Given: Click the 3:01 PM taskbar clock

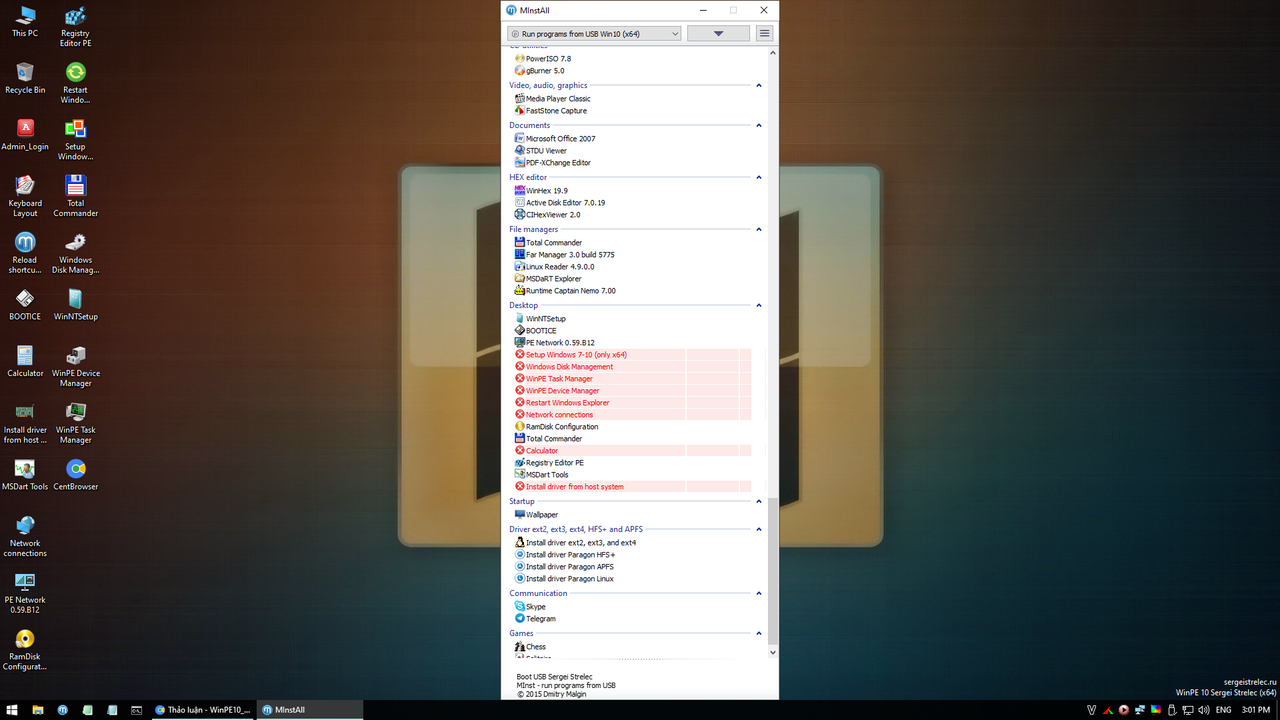Looking at the screenshot, I should pos(1255,710).
